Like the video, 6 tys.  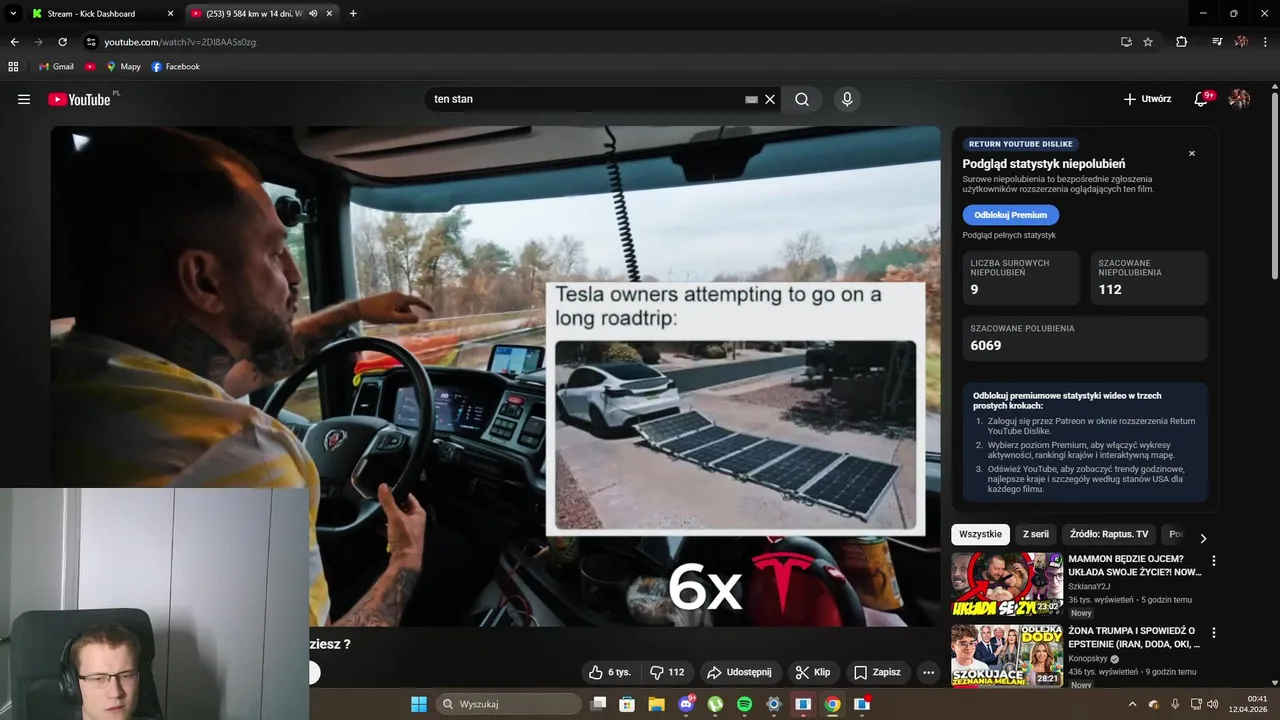[x=610, y=672]
